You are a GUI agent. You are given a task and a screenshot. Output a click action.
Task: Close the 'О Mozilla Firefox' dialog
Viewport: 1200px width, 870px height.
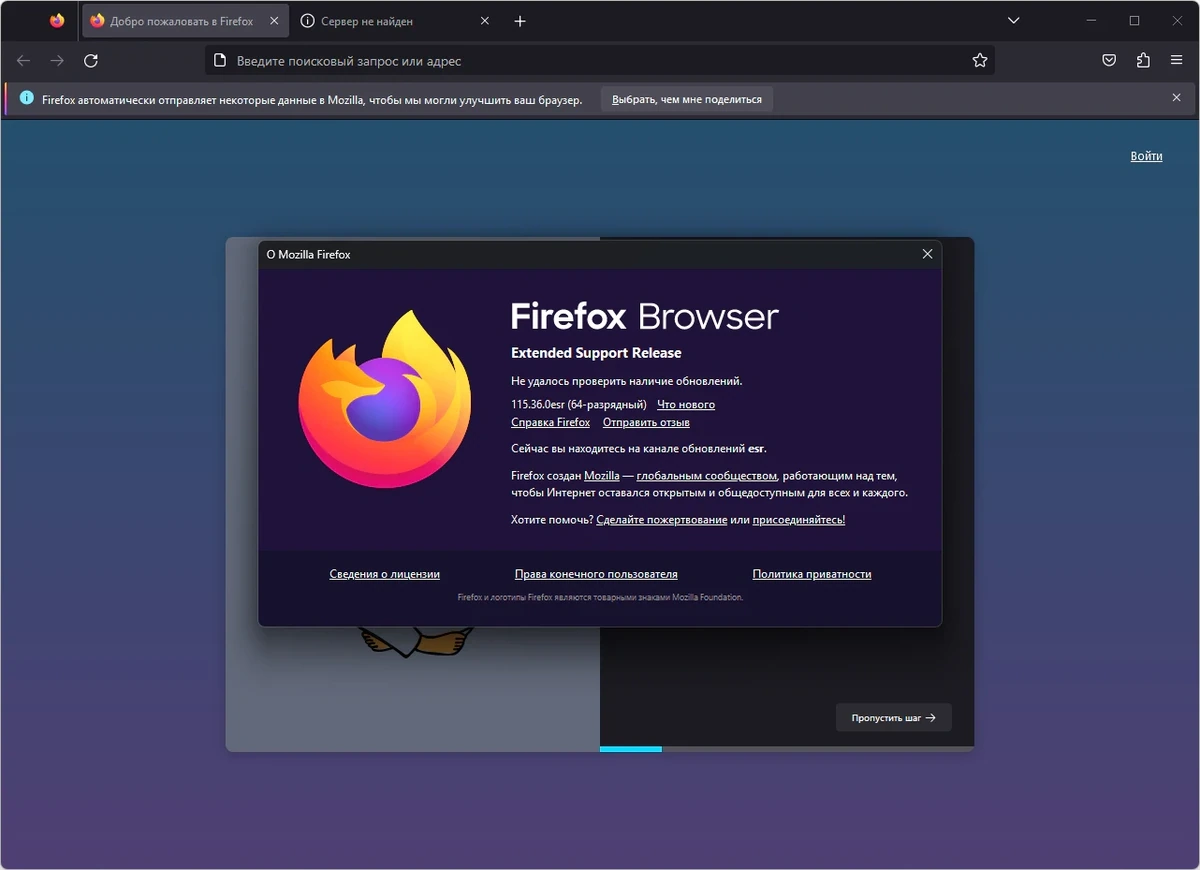(927, 254)
